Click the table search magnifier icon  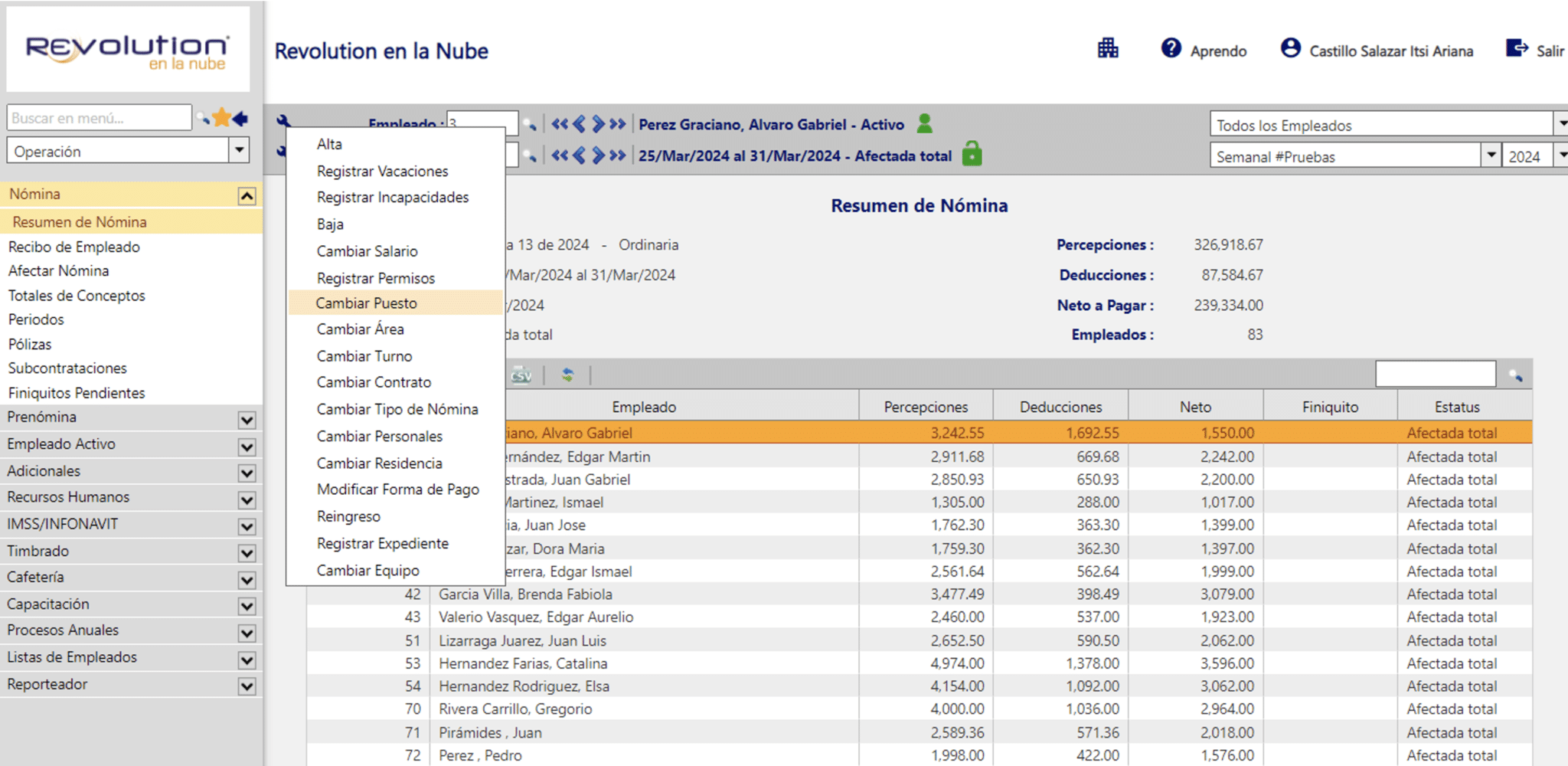tap(1515, 375)
